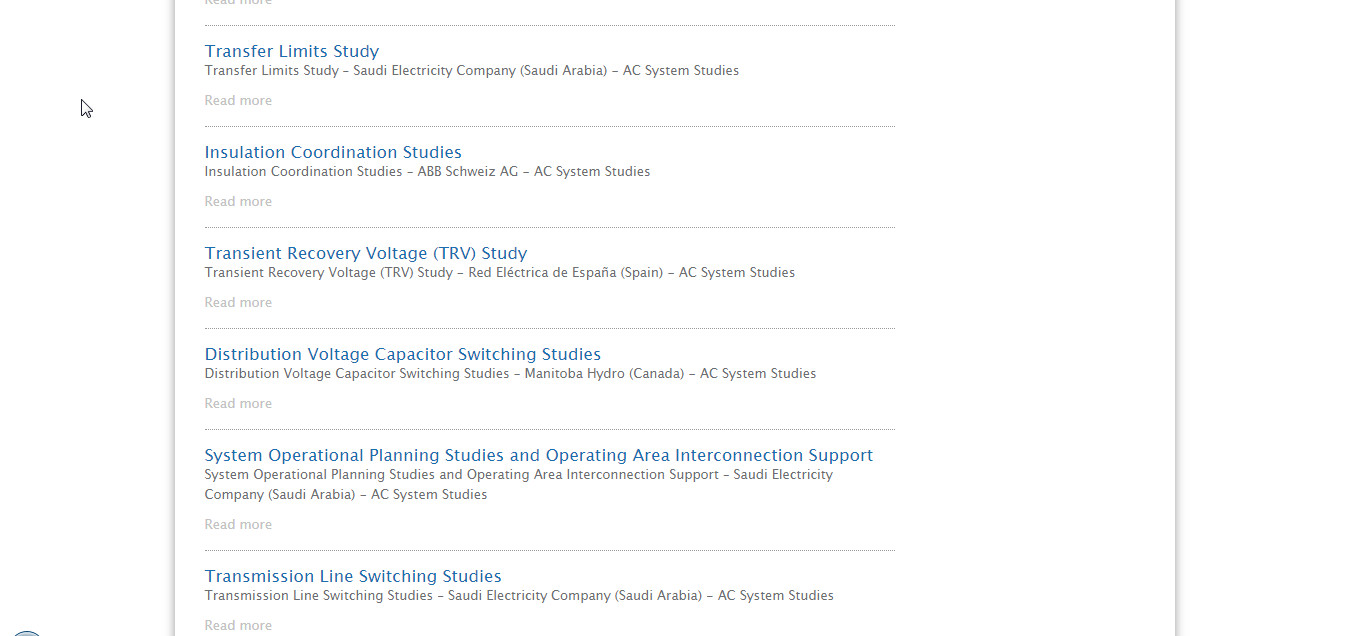Open Insulation Coordination Studies heading link
Viewport: 1349px width, 636px height.
[x=333, y=152]
